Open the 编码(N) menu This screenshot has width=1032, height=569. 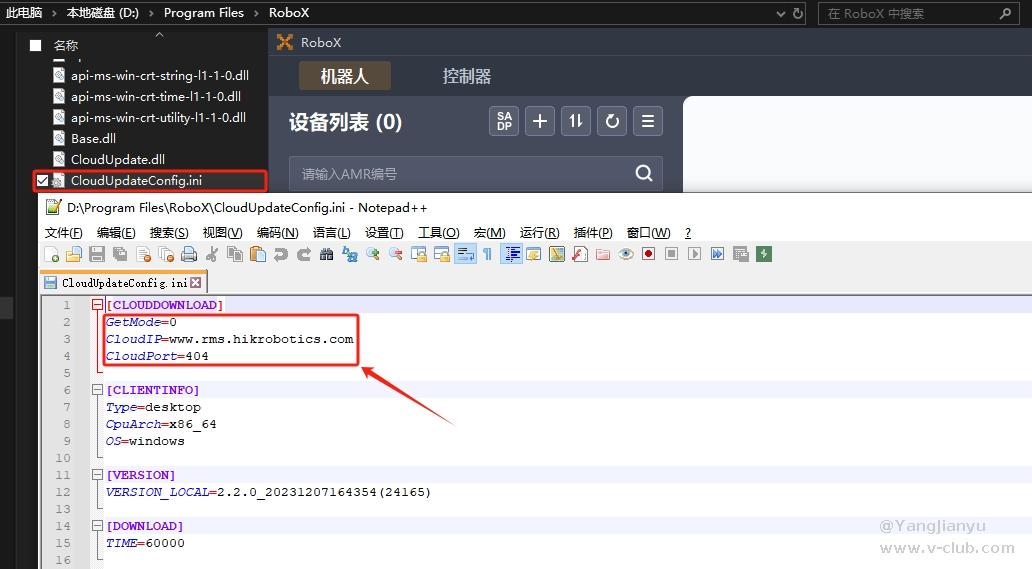coord(277,233)
